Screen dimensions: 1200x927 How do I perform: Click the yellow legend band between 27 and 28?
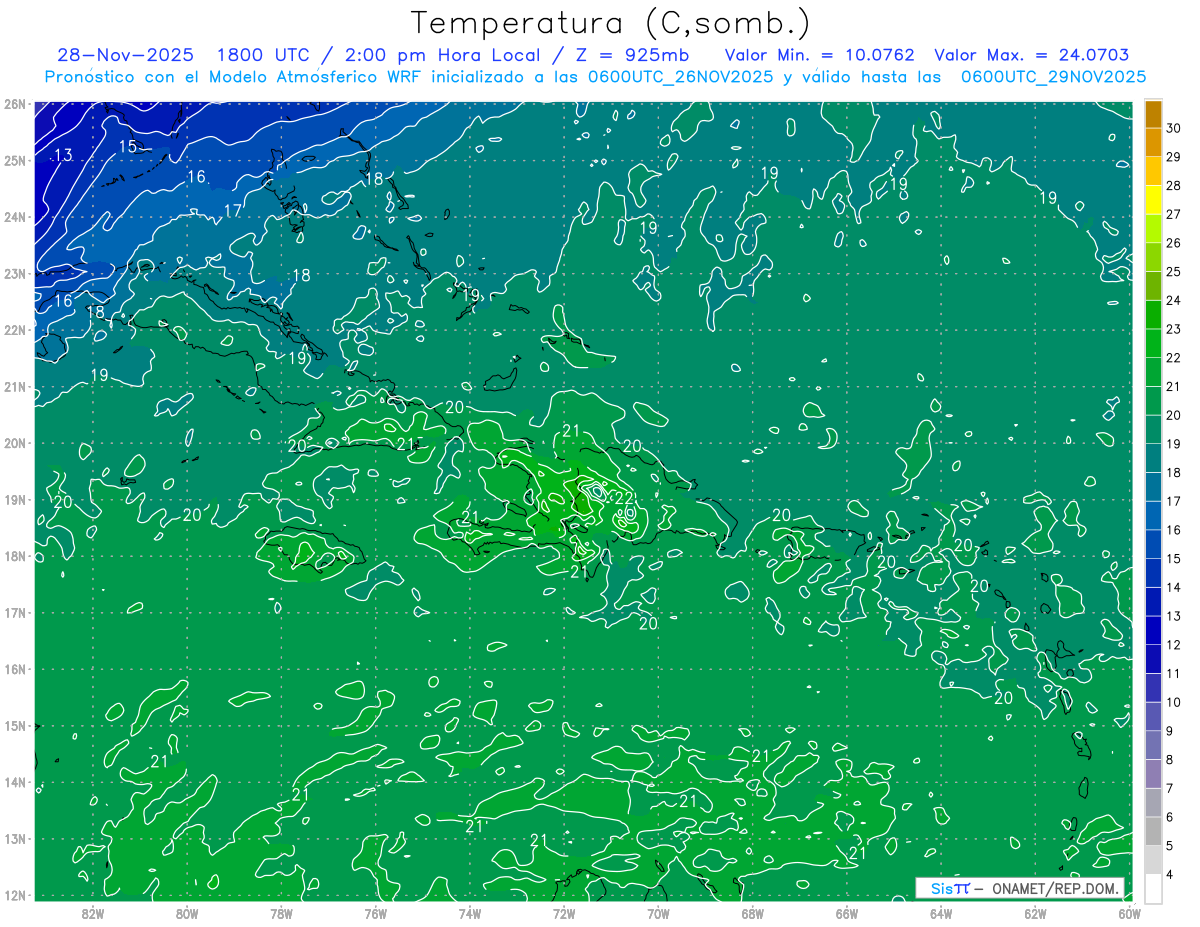[x=1153, y=200]
